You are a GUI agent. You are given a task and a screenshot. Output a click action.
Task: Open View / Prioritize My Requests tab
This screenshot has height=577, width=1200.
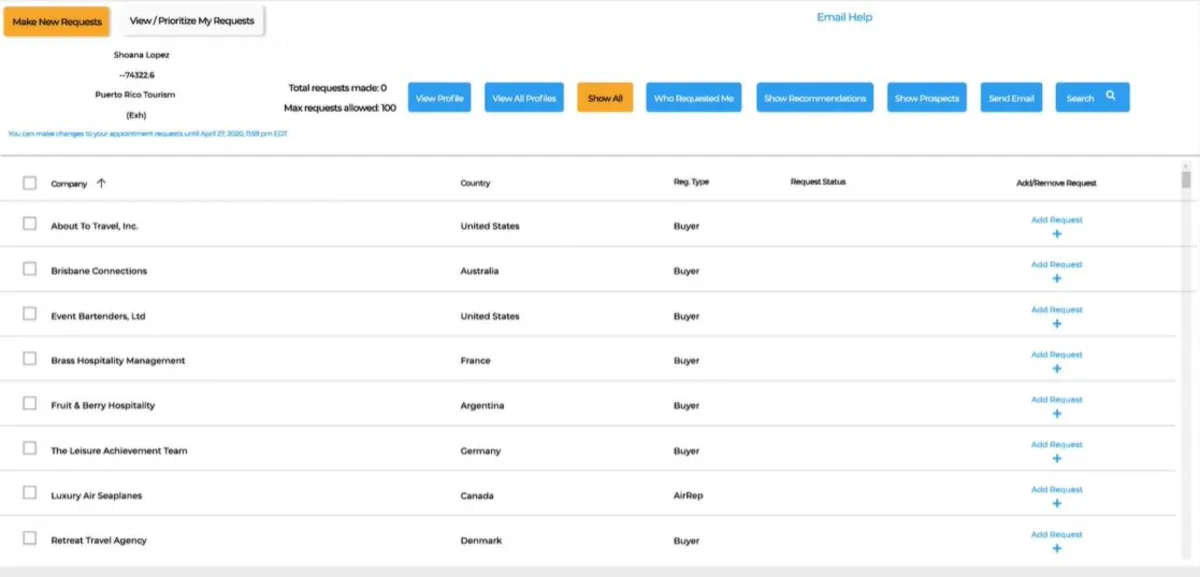point(192,20)
